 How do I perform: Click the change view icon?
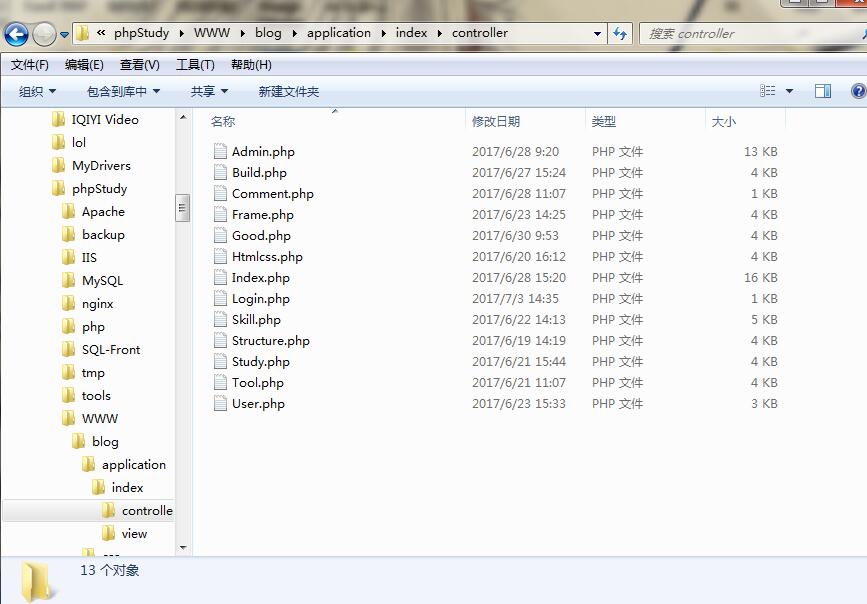[768, 91]
